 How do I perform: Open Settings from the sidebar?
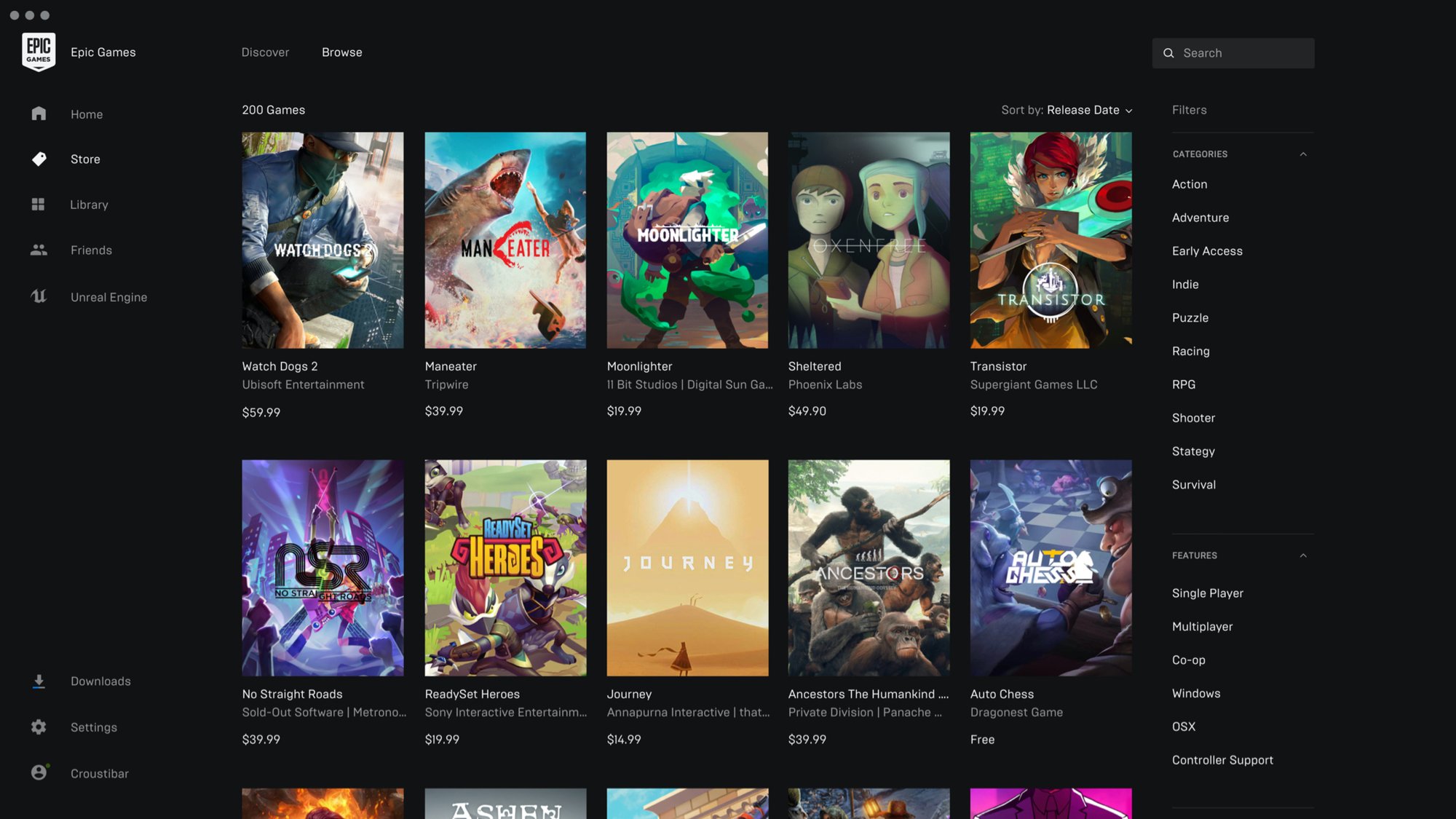coord(94,727)
